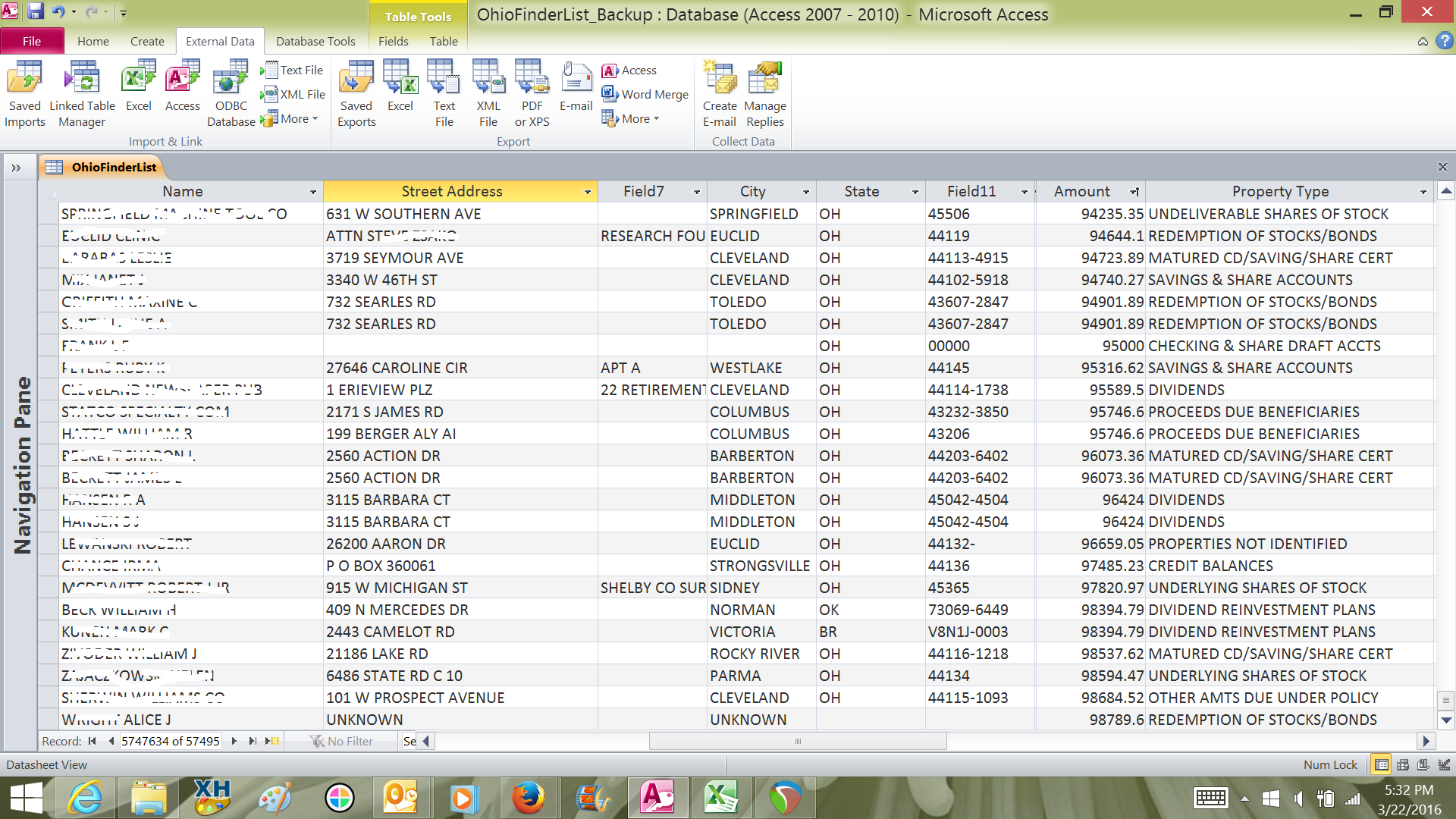Expand More import options dropdown
This screenshot has height=819, width=1456.
click(291, 118)
